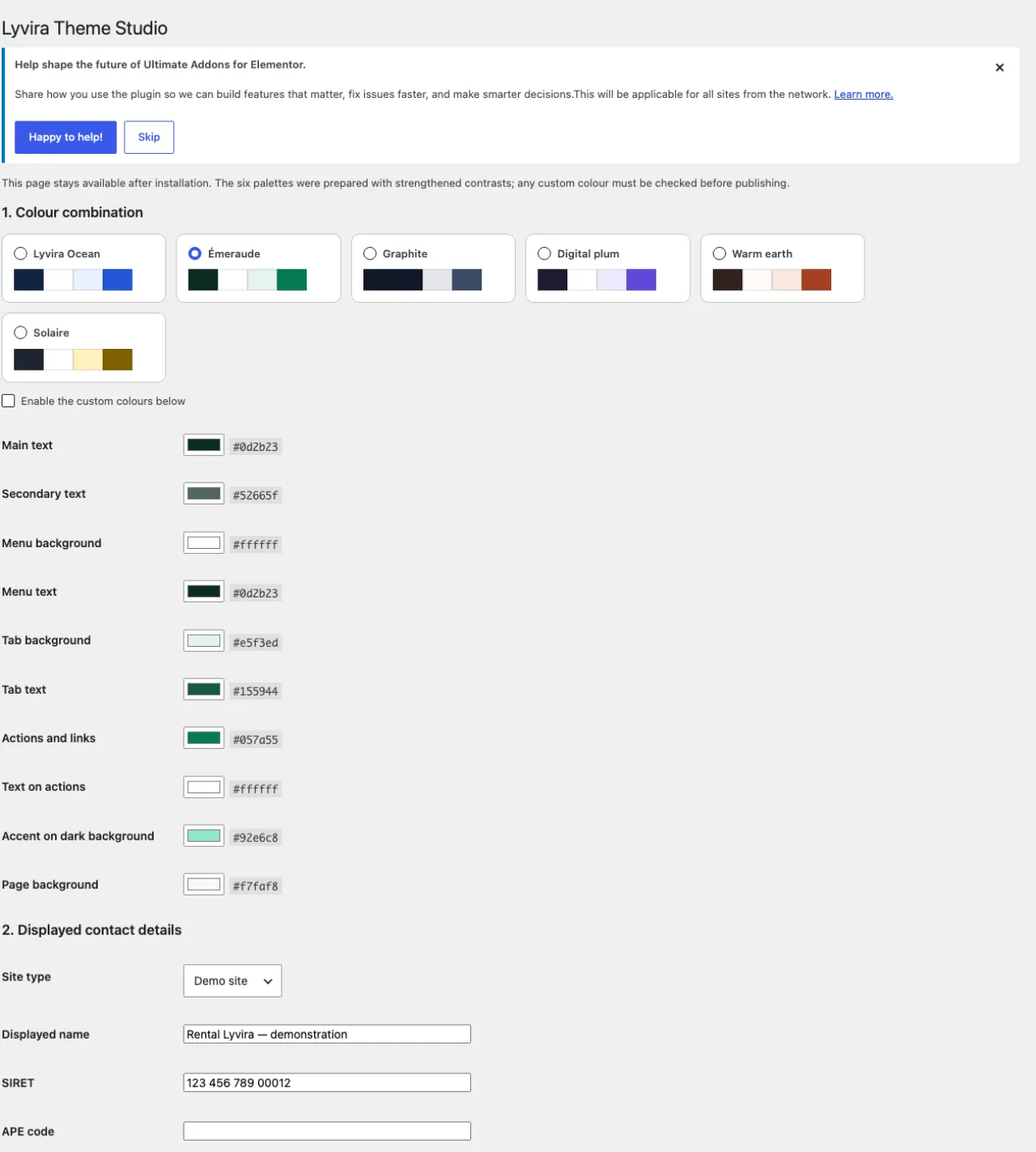Viewport: 1036px width, 1152px height.
Task: Open the Learn more link
Action: [x=864, y=95]
